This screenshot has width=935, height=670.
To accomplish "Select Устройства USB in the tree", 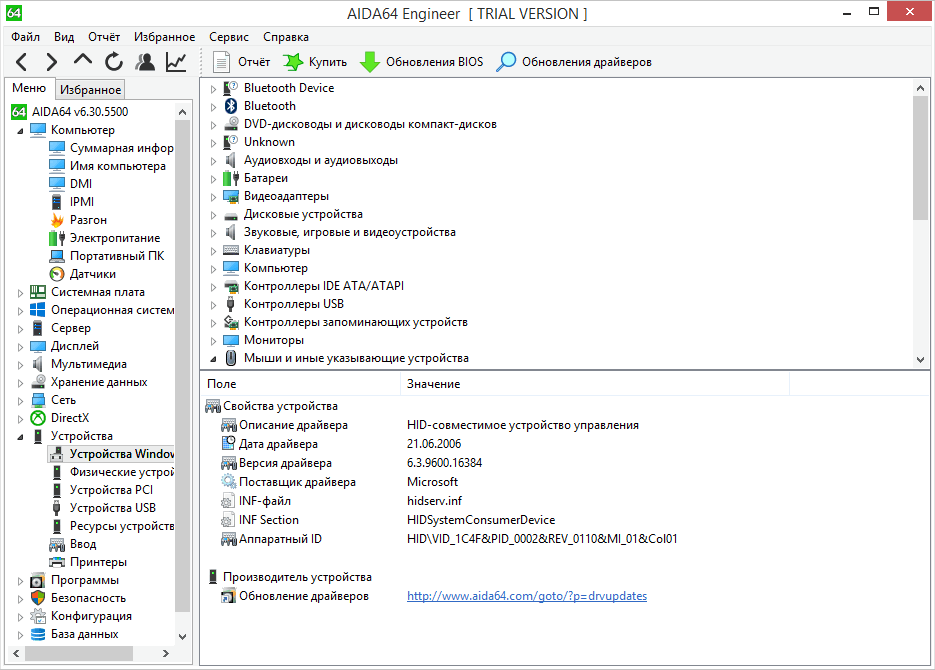I will [x=112, y=508].
